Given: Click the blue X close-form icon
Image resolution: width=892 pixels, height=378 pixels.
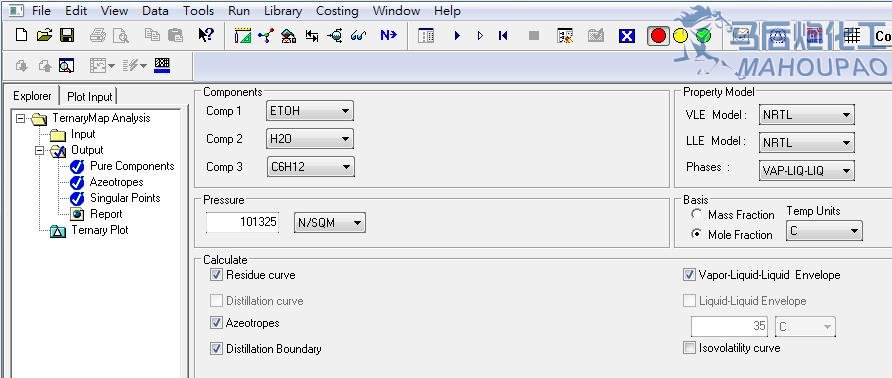Looking at the screenshot, I should (x=626, y=36).
